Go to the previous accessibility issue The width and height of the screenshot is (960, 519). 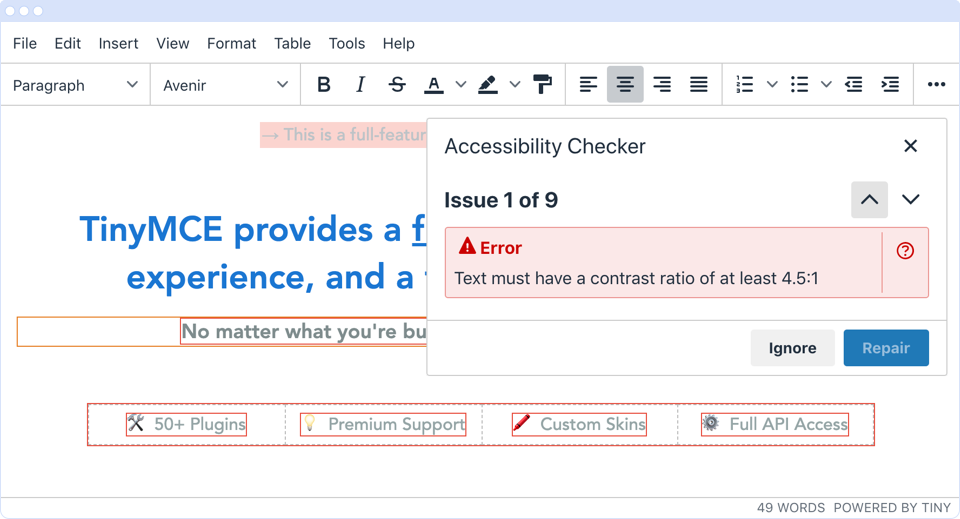tap(869, 200)
